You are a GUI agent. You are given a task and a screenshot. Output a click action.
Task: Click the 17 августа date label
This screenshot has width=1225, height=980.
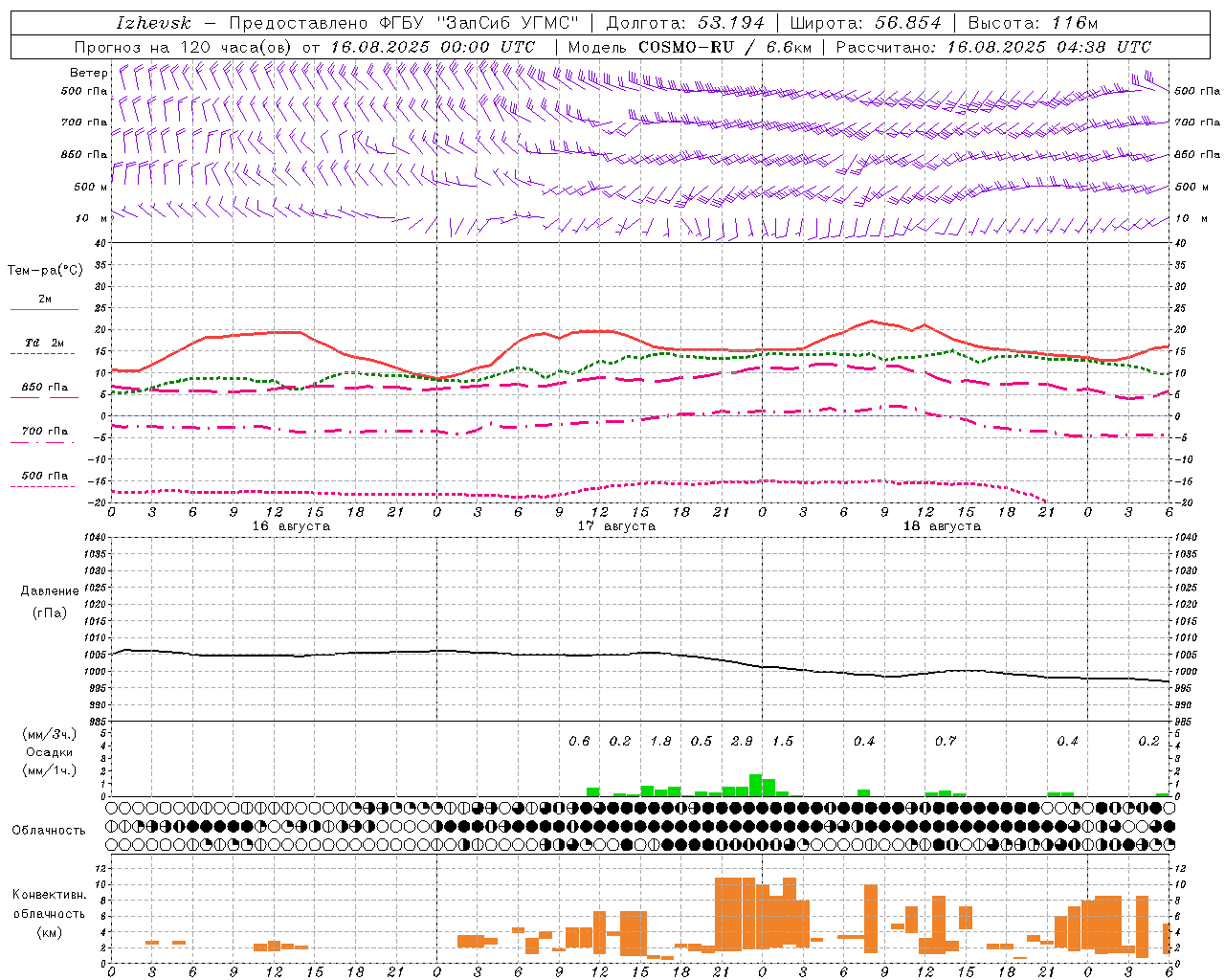(x=616, y=526)
